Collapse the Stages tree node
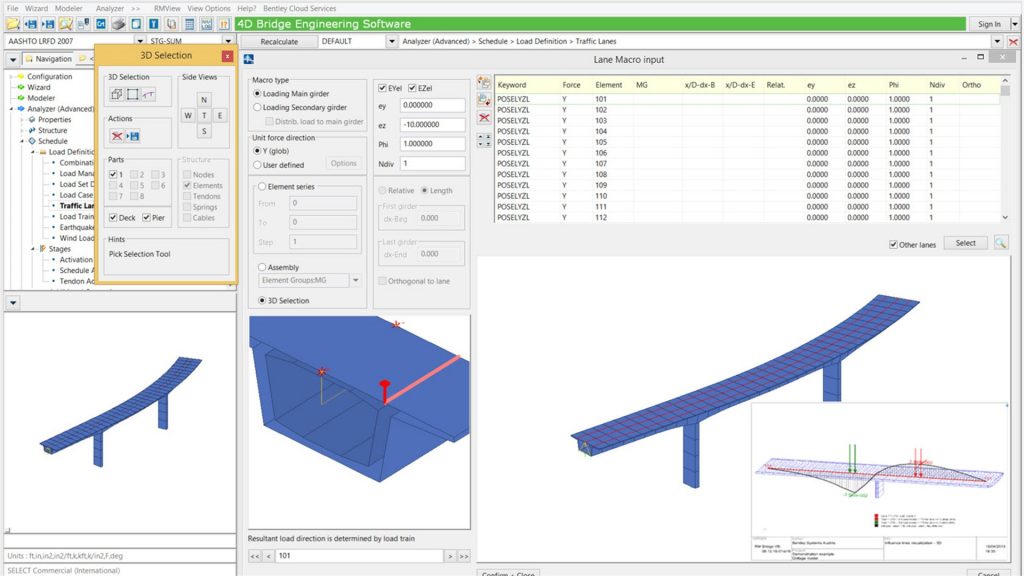The width and height of the screenshot is (1024, 576). 33,249
